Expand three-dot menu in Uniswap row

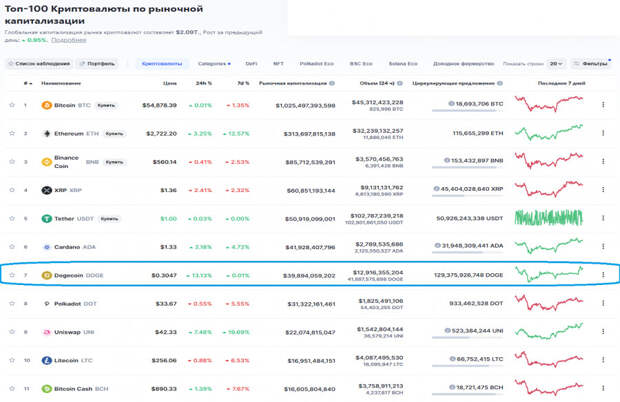[603, 332]
